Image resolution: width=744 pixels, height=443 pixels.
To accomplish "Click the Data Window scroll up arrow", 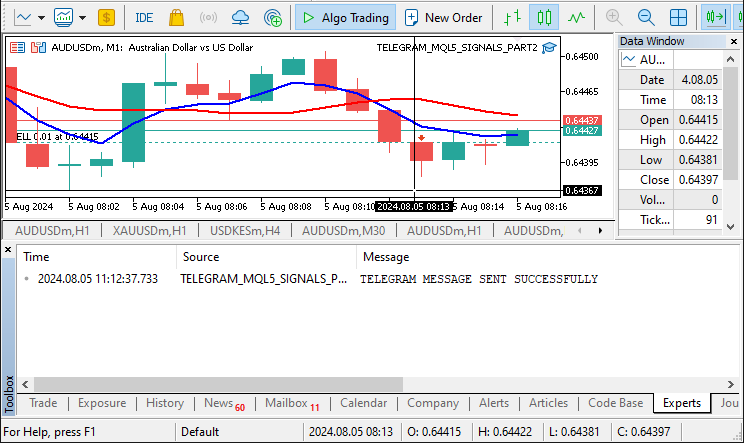I will 731,59.
